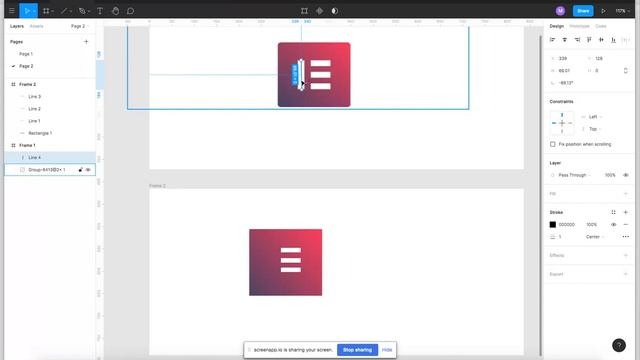This screenshot has height=360, width=640.
Task: Switch to the Code tab
Action: tap(601, 26)
